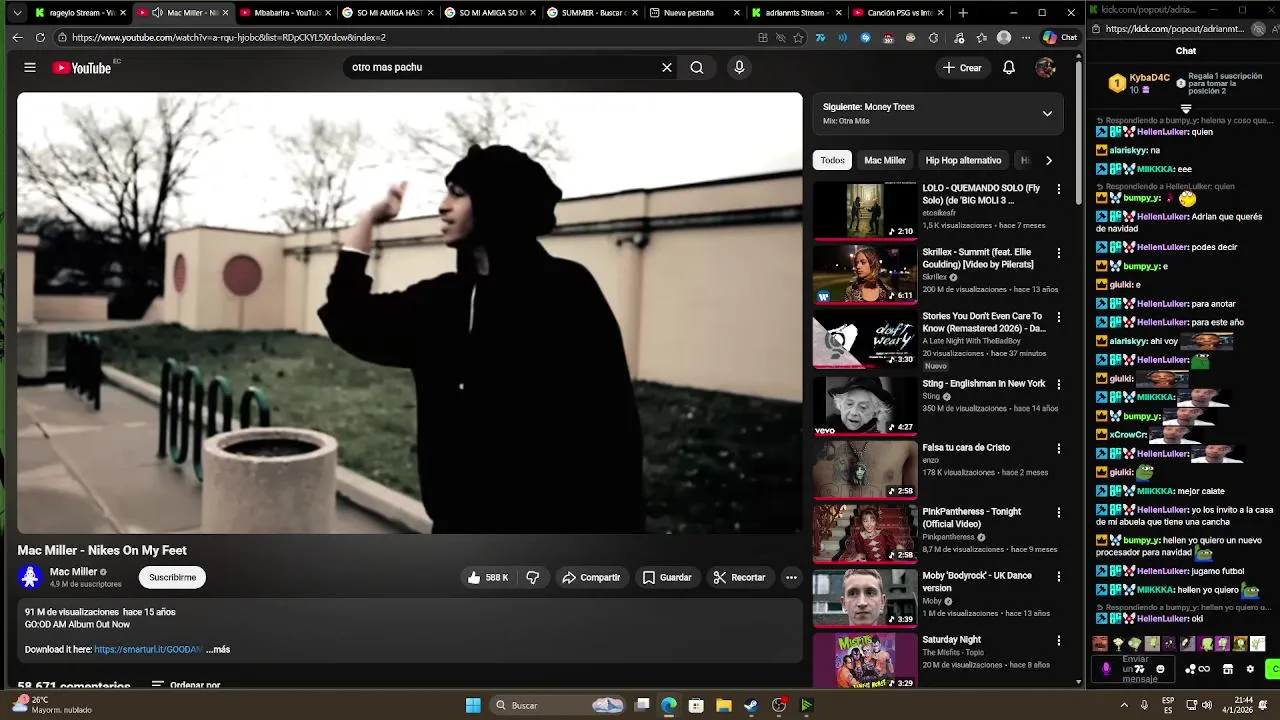
Task: Select the Mac Miller filter chip
Action: (x=885, y=160)
